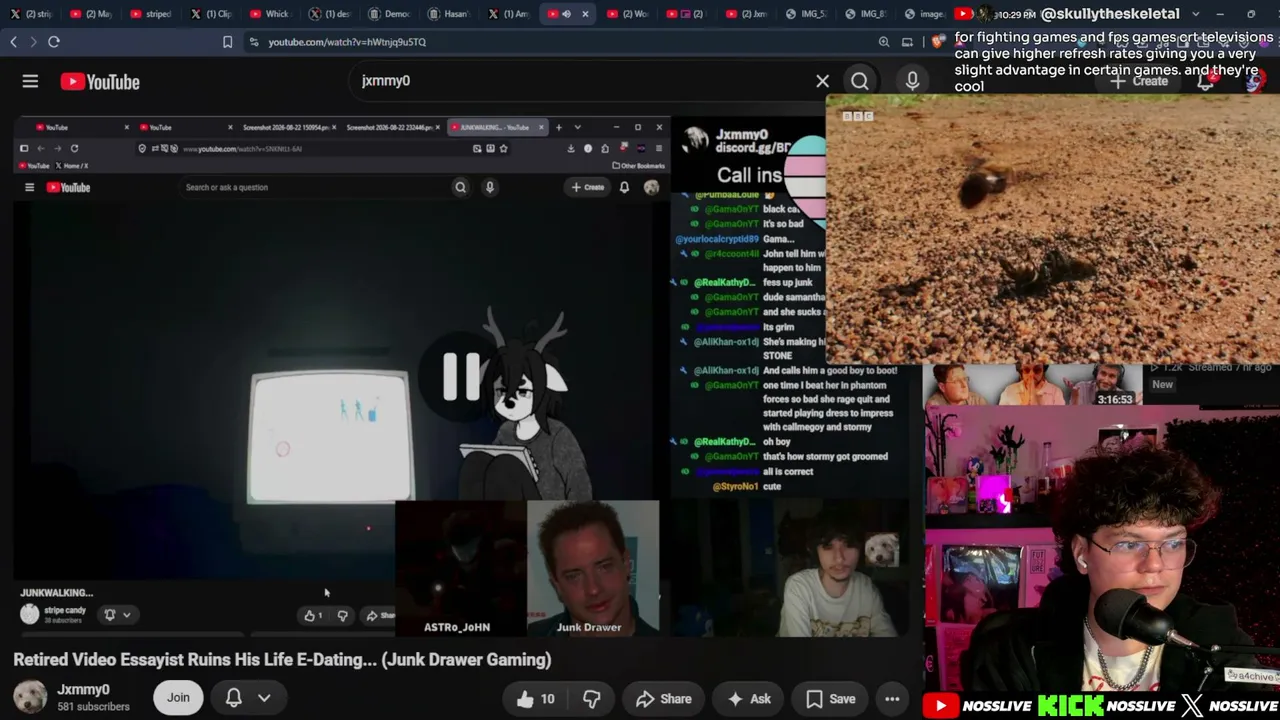
Task: Open inner browser's 'Home / X' bookmark
Action: (72, 165)
